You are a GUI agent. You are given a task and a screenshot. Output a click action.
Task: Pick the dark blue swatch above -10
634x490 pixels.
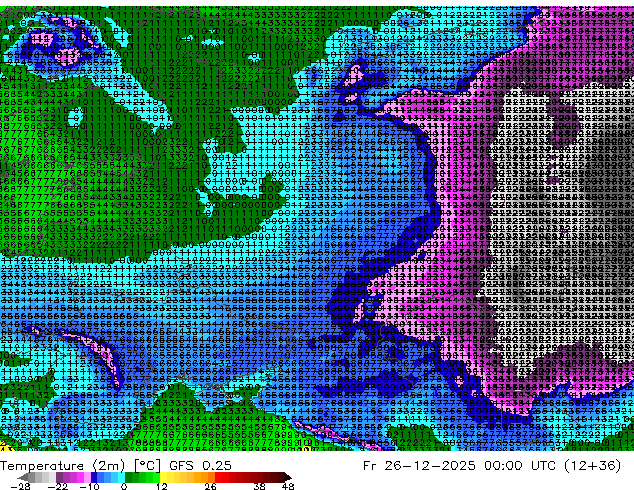(94, 477)
